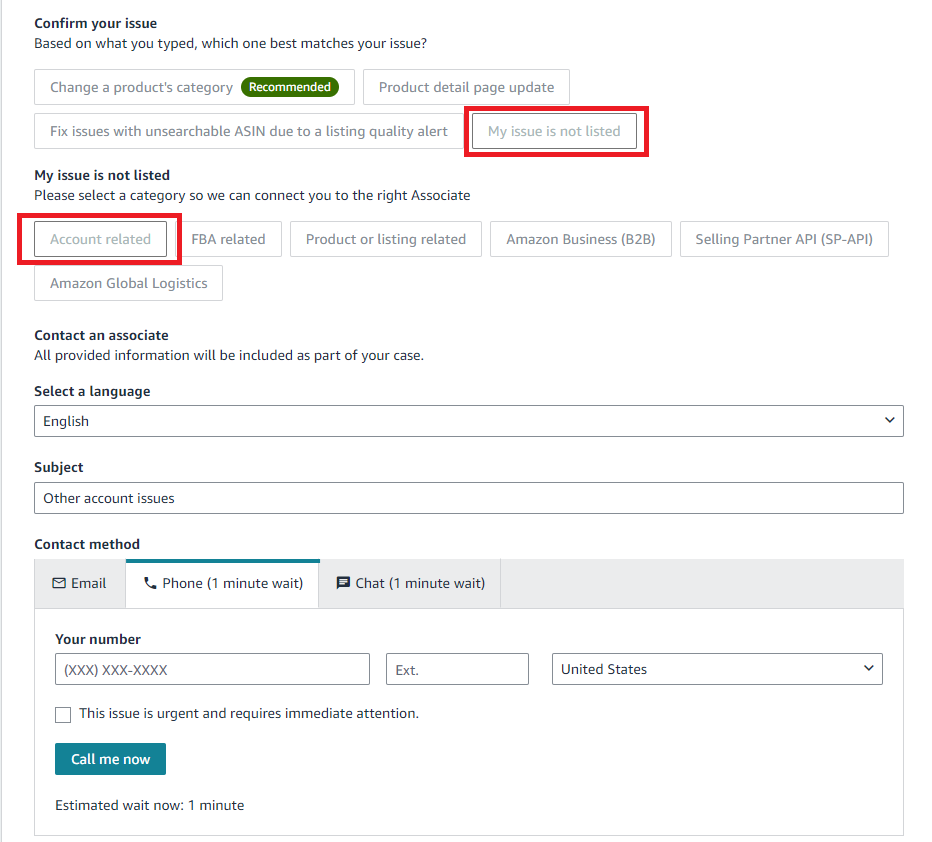The width and height of the screenshot is (932, 842).
Task: Select the FBA related category
Action: (x=230, y=239)
